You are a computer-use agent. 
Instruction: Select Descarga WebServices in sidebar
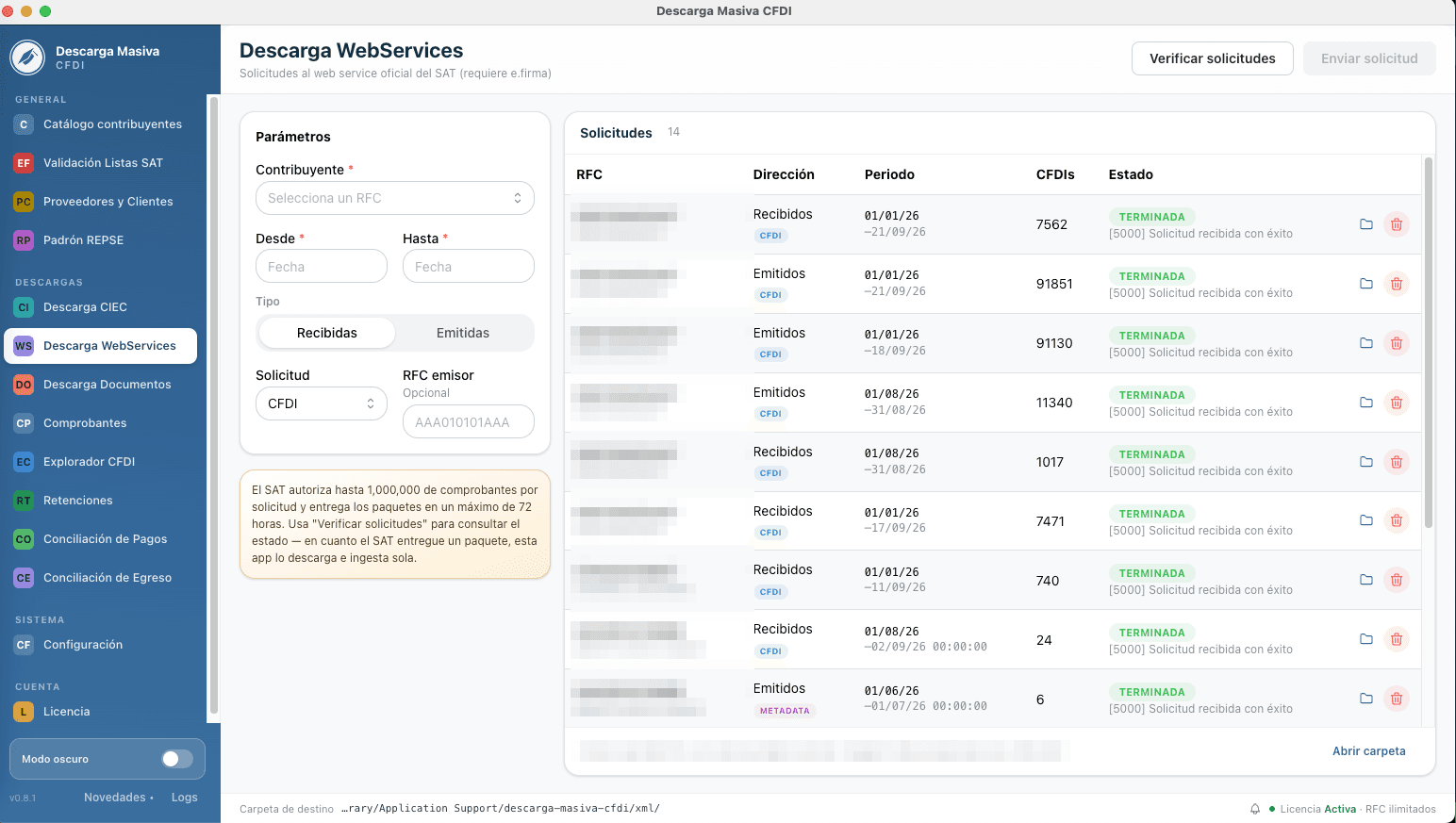click(101, 346)
